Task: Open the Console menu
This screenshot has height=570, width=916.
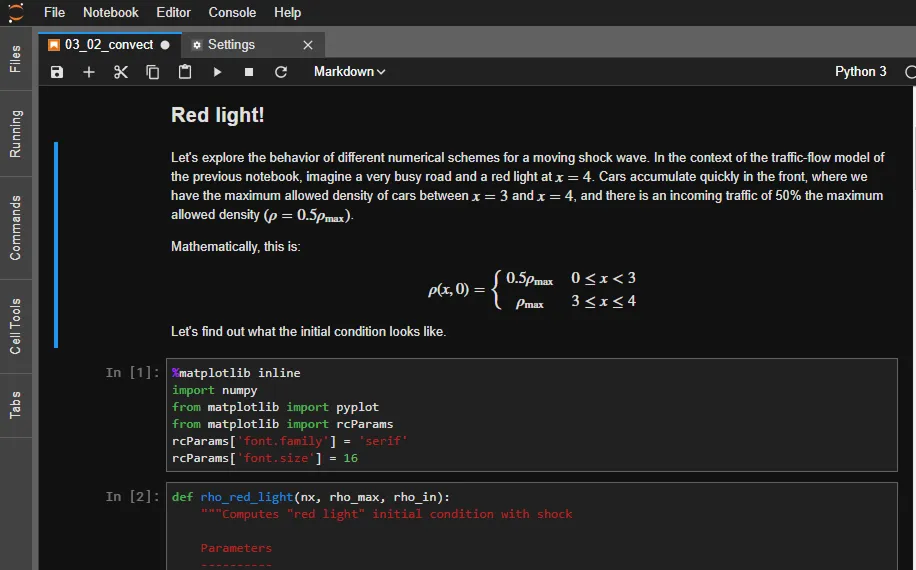Action: [232, 13]
